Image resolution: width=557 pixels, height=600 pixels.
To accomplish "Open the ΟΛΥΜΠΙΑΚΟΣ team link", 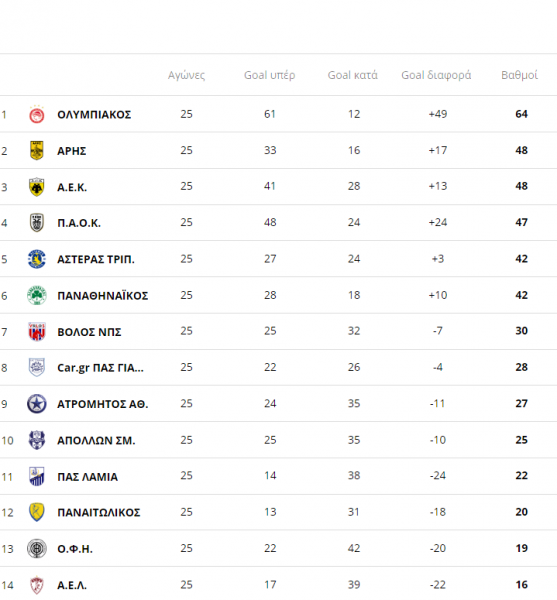I will pyautogui.click(x=94, y=114).
